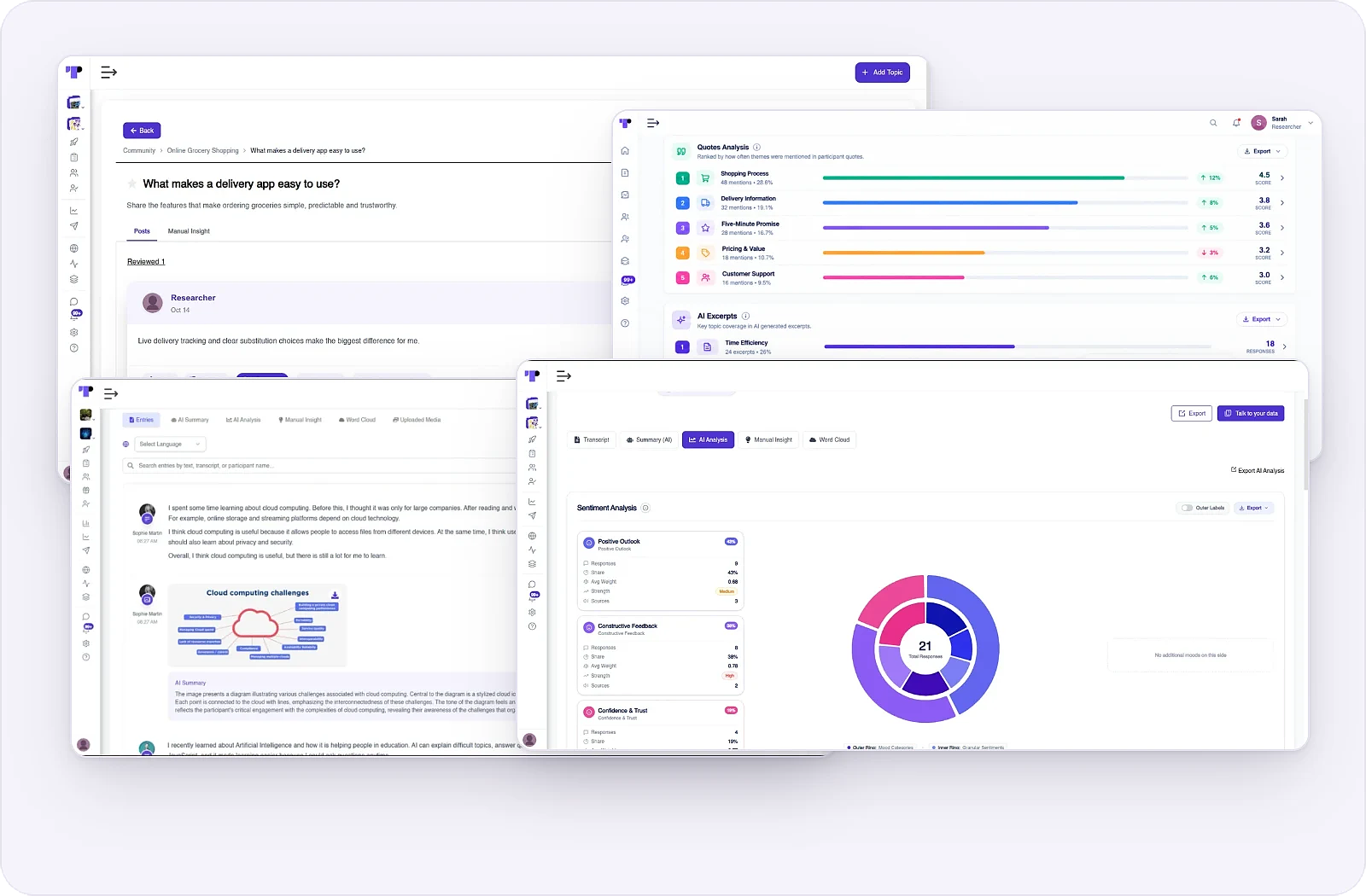Click the Back button
The height and width of the screenshot is (896, 1366).
(142, 131)
